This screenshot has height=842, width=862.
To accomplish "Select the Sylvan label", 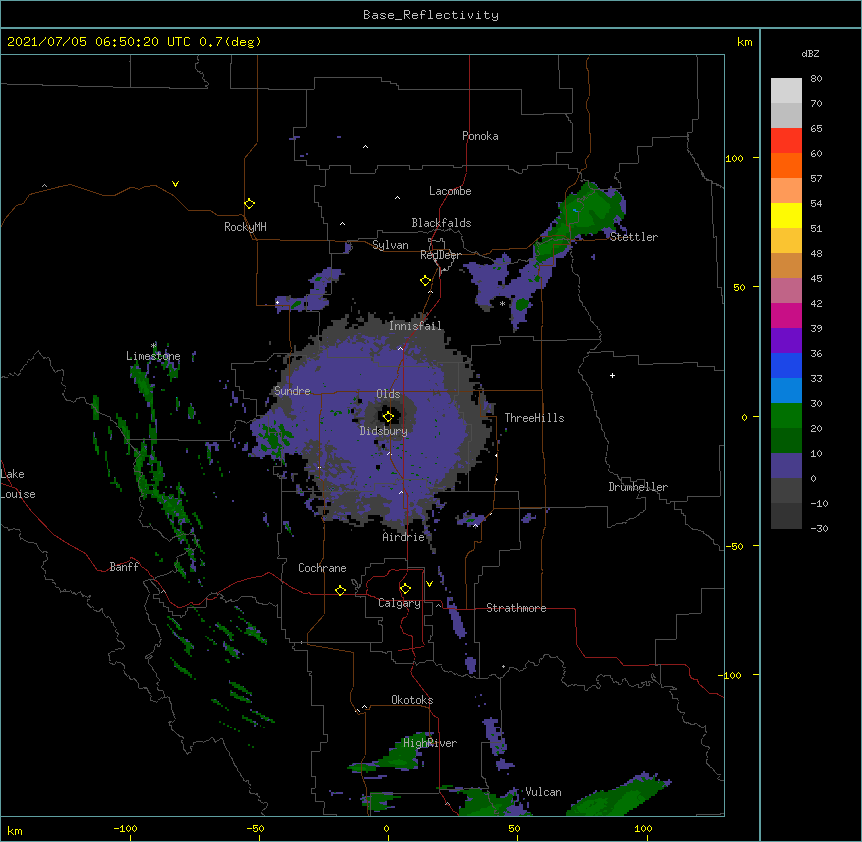I will coord(390,245).
